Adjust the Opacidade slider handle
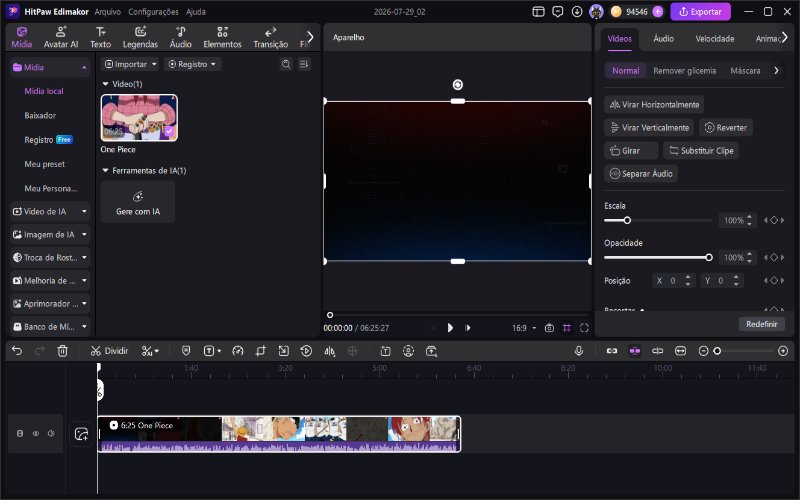The height and width of the screenshot is (500, 800). pyautogui.click(x=709, y=258)
